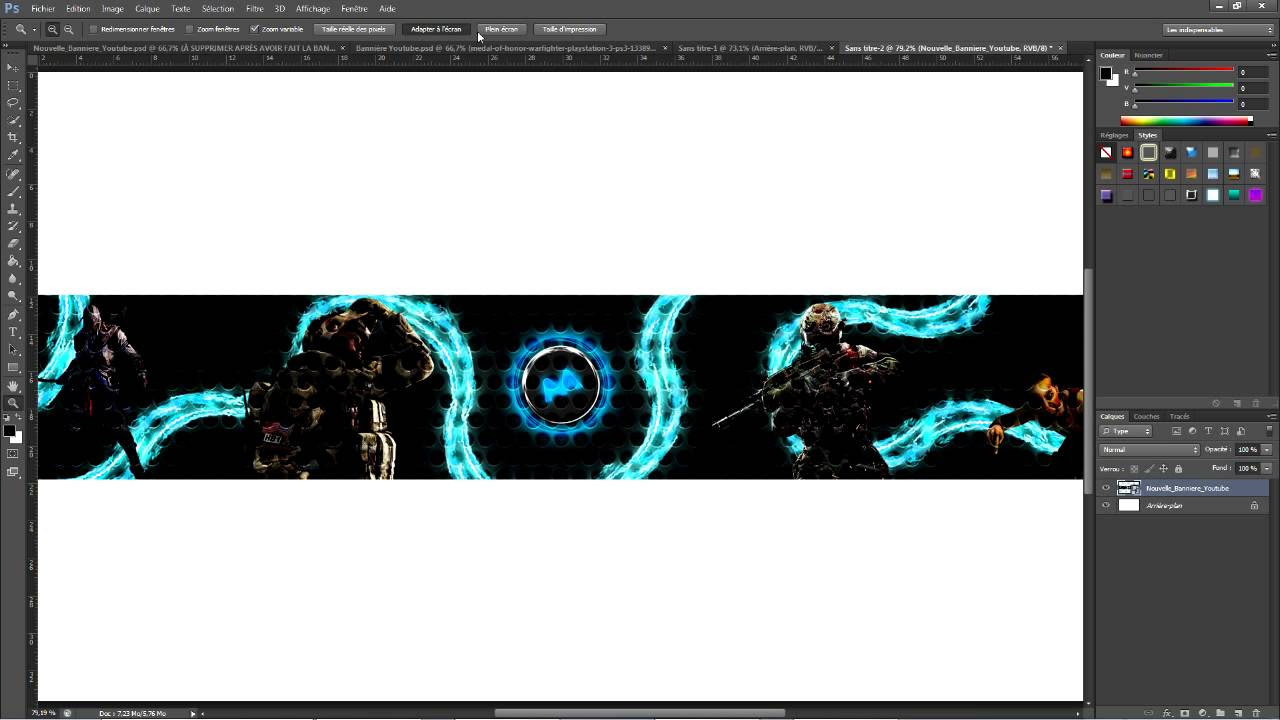Open the Affichage menu
The width and height of the screenshot is (1280, 720).
click(x=313, y=8)
